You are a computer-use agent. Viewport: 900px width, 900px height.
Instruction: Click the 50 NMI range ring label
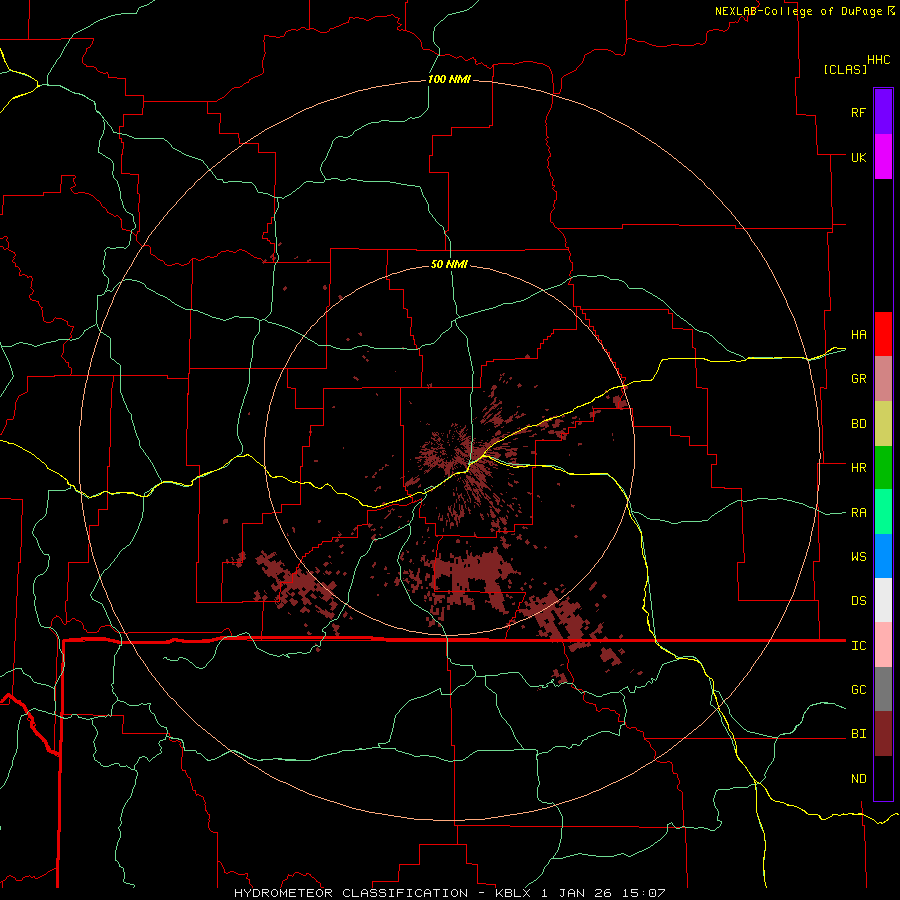[x=449, y=264]
